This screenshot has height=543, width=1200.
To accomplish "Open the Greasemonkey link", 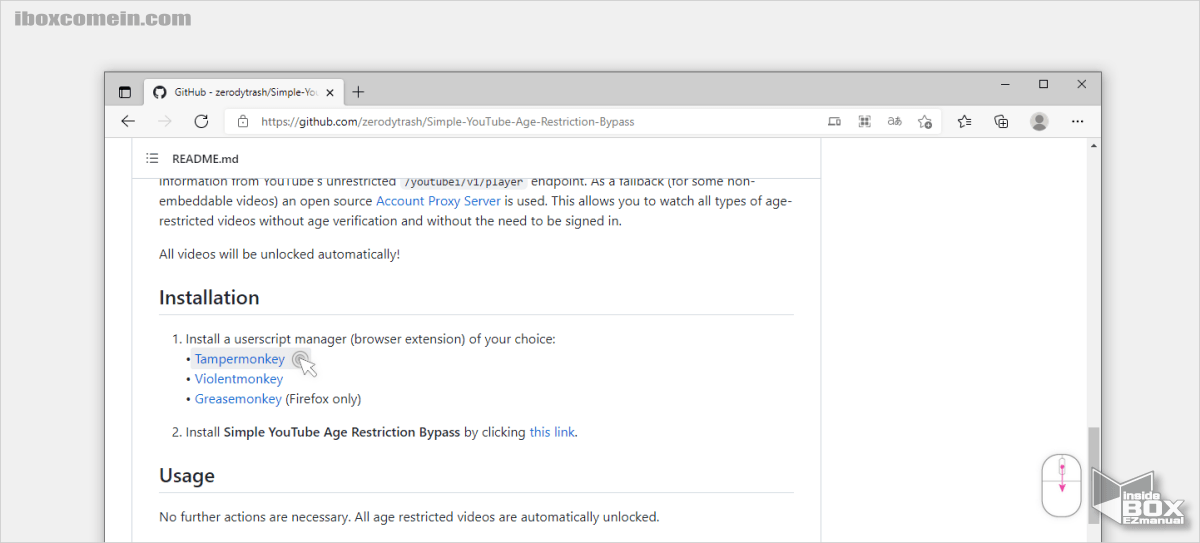I will tap(238, 399).
